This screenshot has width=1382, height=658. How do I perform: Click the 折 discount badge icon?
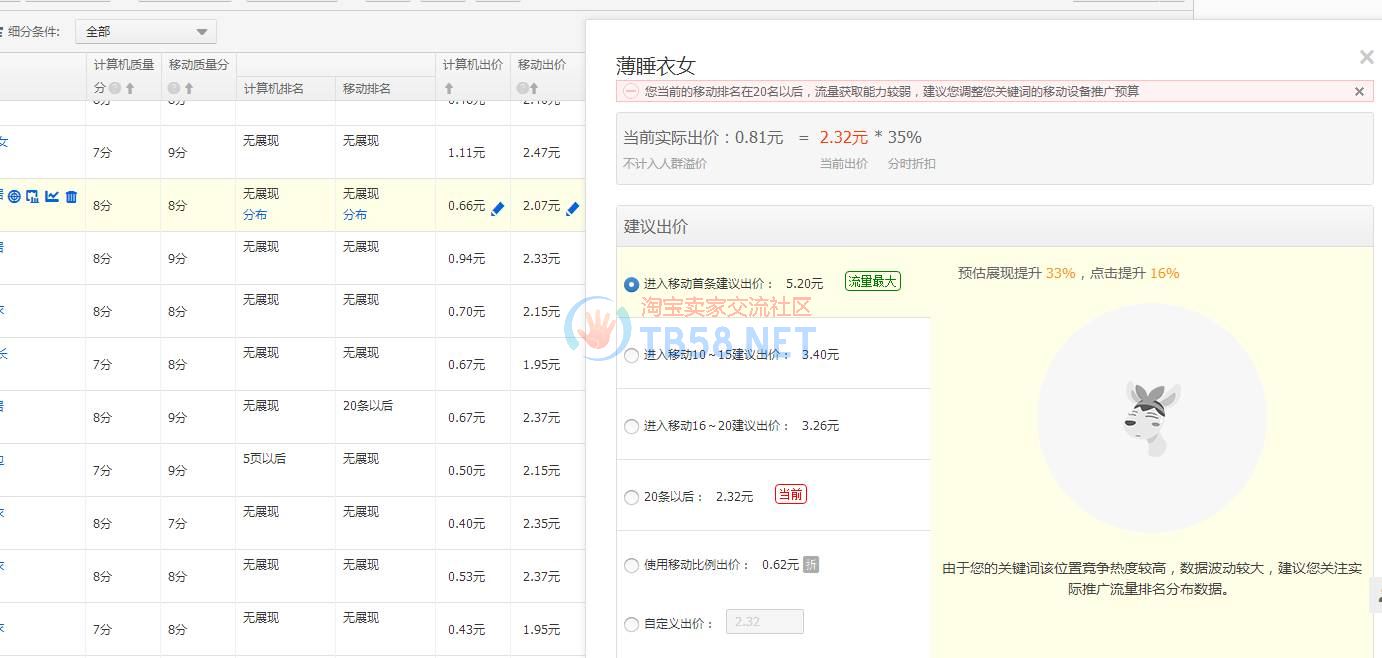(x=811, y=565)
